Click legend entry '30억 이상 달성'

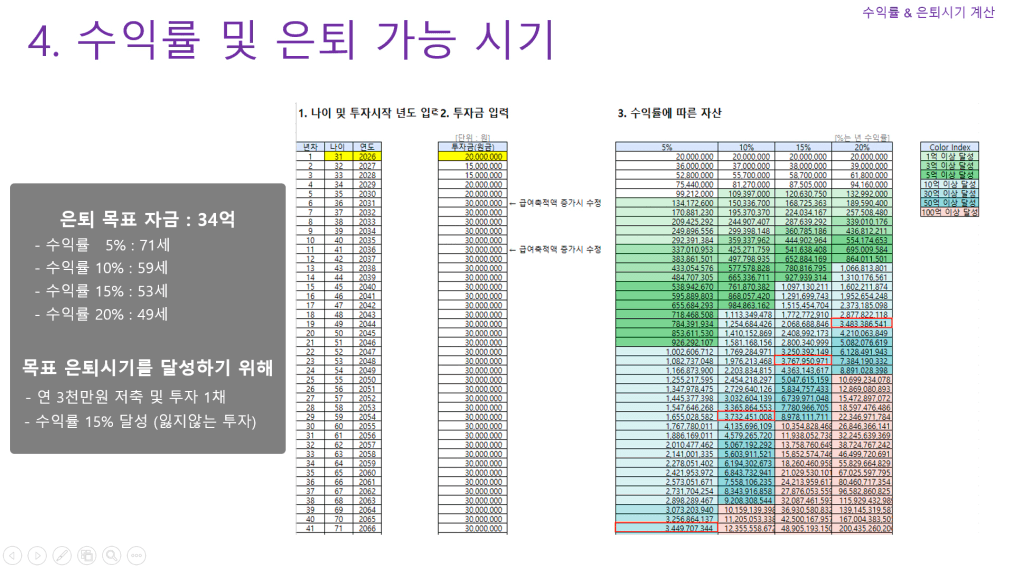pos(949,193)
